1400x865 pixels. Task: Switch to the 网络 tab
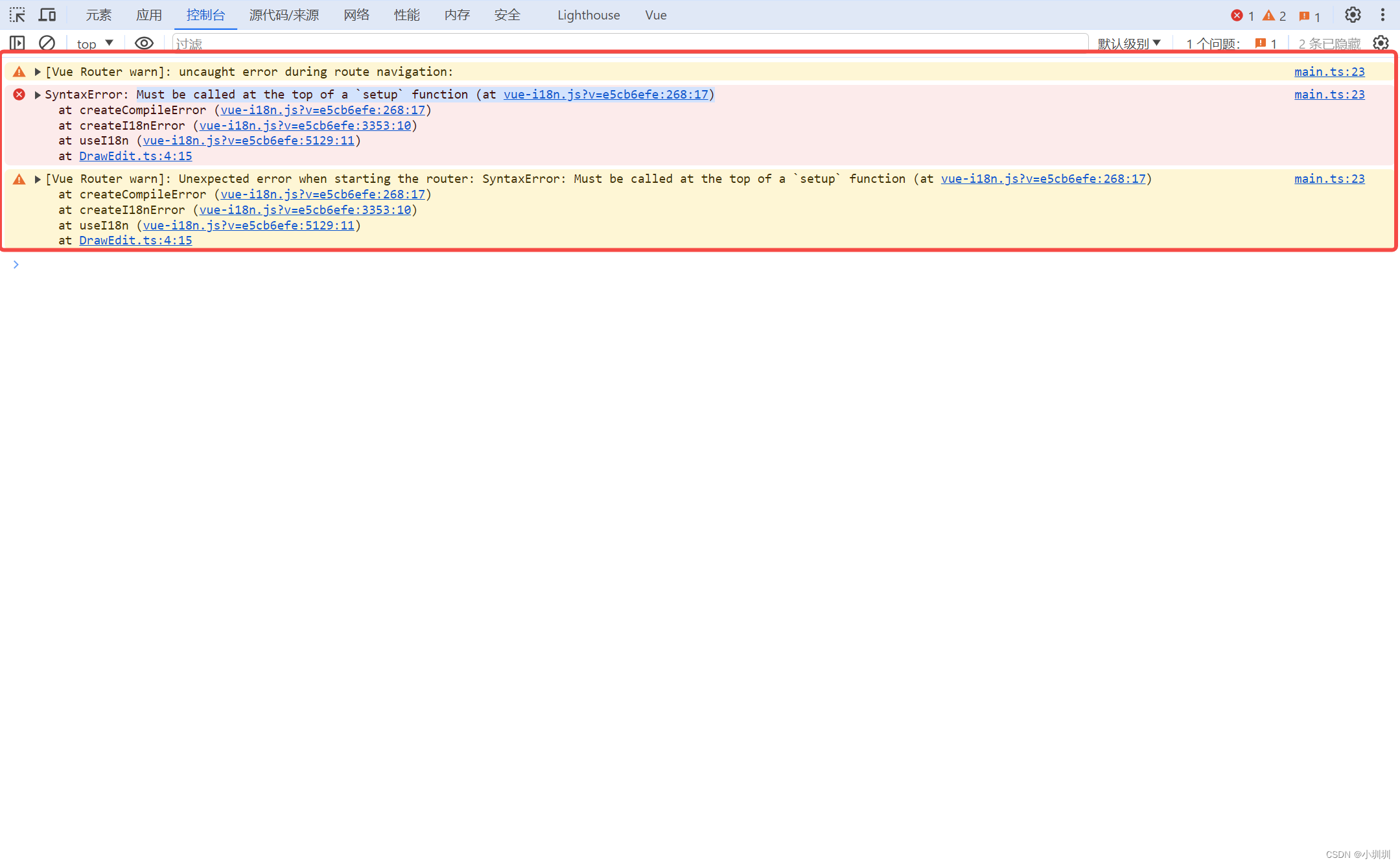point(356,14)
